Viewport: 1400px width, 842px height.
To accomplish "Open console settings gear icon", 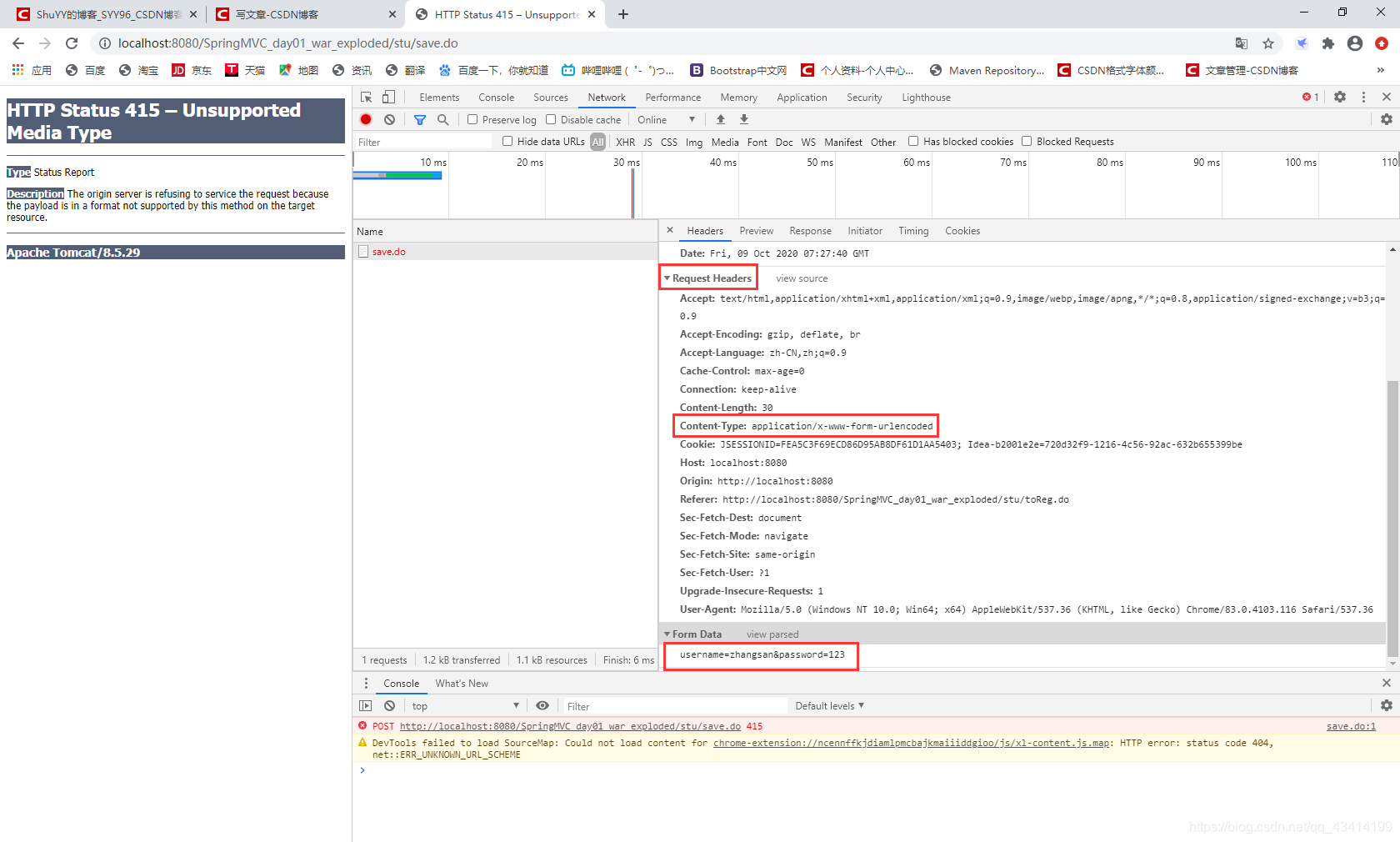I will (x=1387, y=705).
